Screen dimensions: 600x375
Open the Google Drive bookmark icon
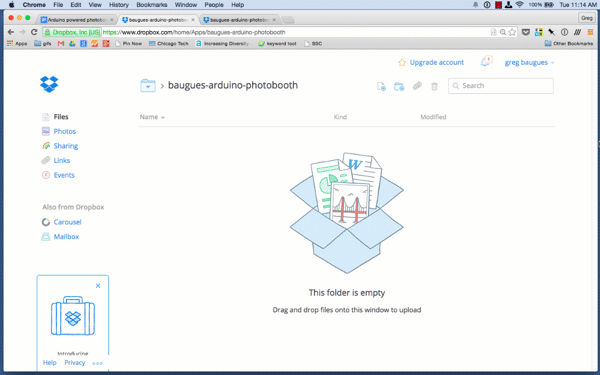[x=72, y=44]
